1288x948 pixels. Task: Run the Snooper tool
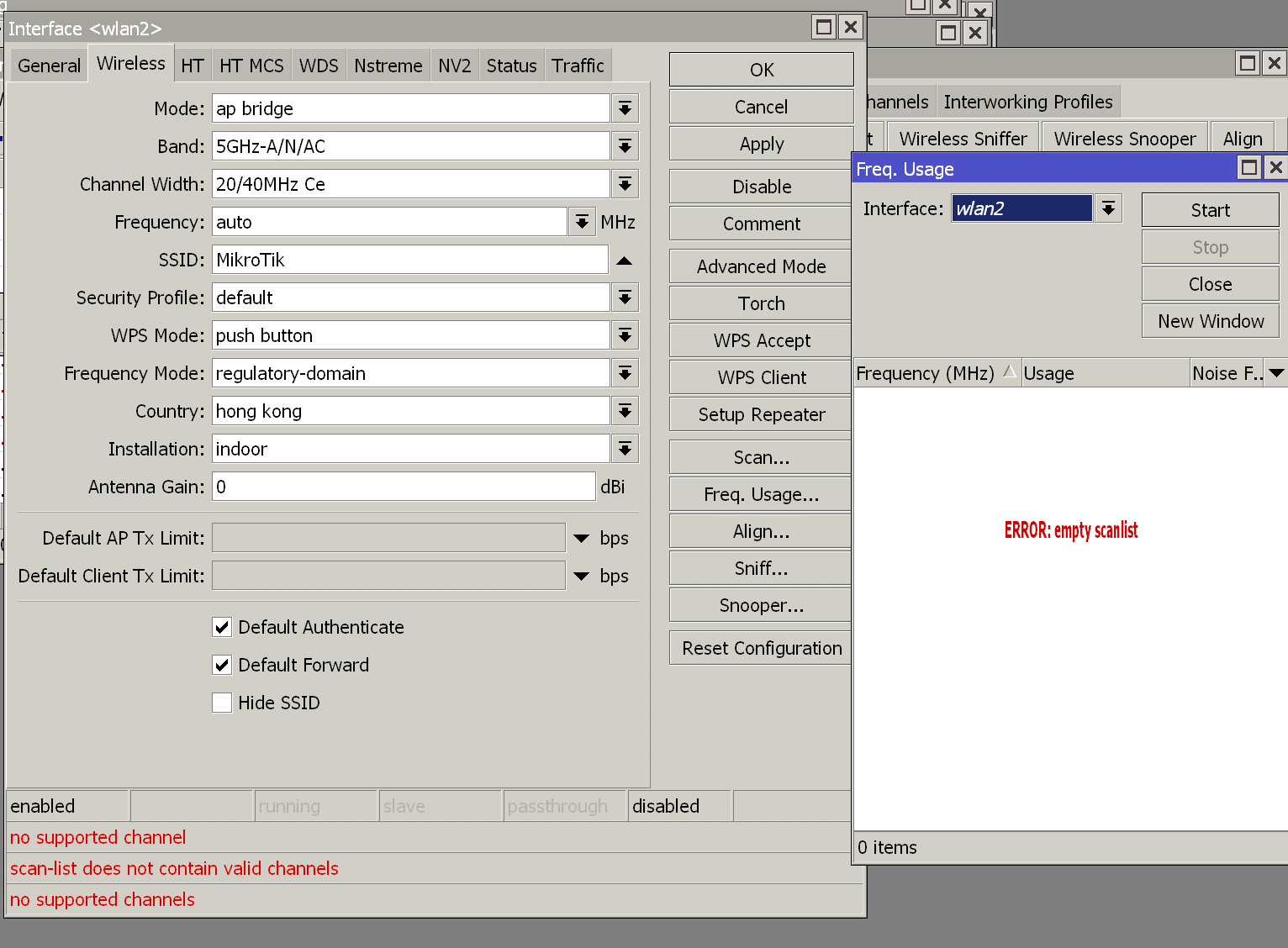760,605
